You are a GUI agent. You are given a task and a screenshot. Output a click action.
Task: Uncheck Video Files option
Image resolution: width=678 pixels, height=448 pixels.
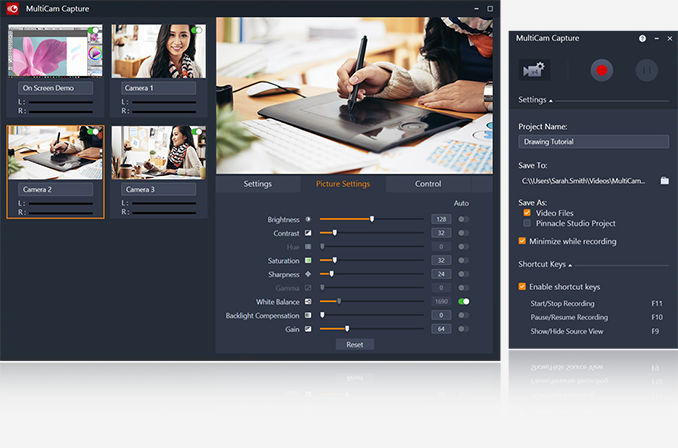click(x=527, y=212)
